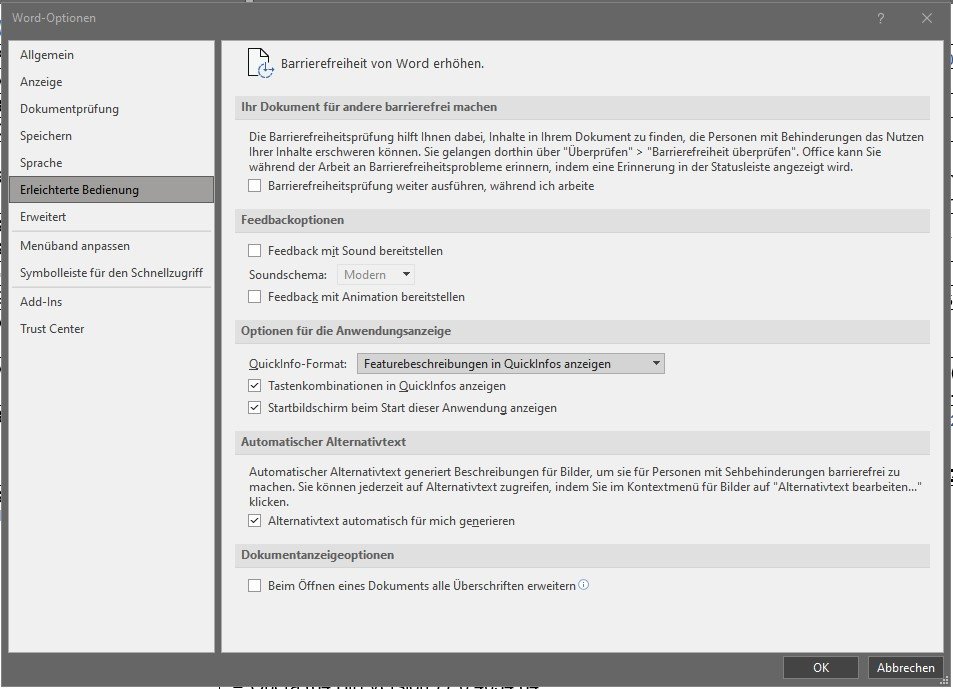This screenshot has height=689, width=953.
Task: Enable Feedback mit Sound bereitstellen
Action: [x=255, y=250]
